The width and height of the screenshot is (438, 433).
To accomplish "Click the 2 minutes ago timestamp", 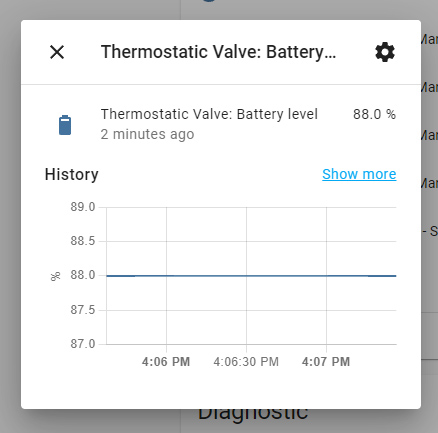I will pyautogui.click(x=147, y=134).
